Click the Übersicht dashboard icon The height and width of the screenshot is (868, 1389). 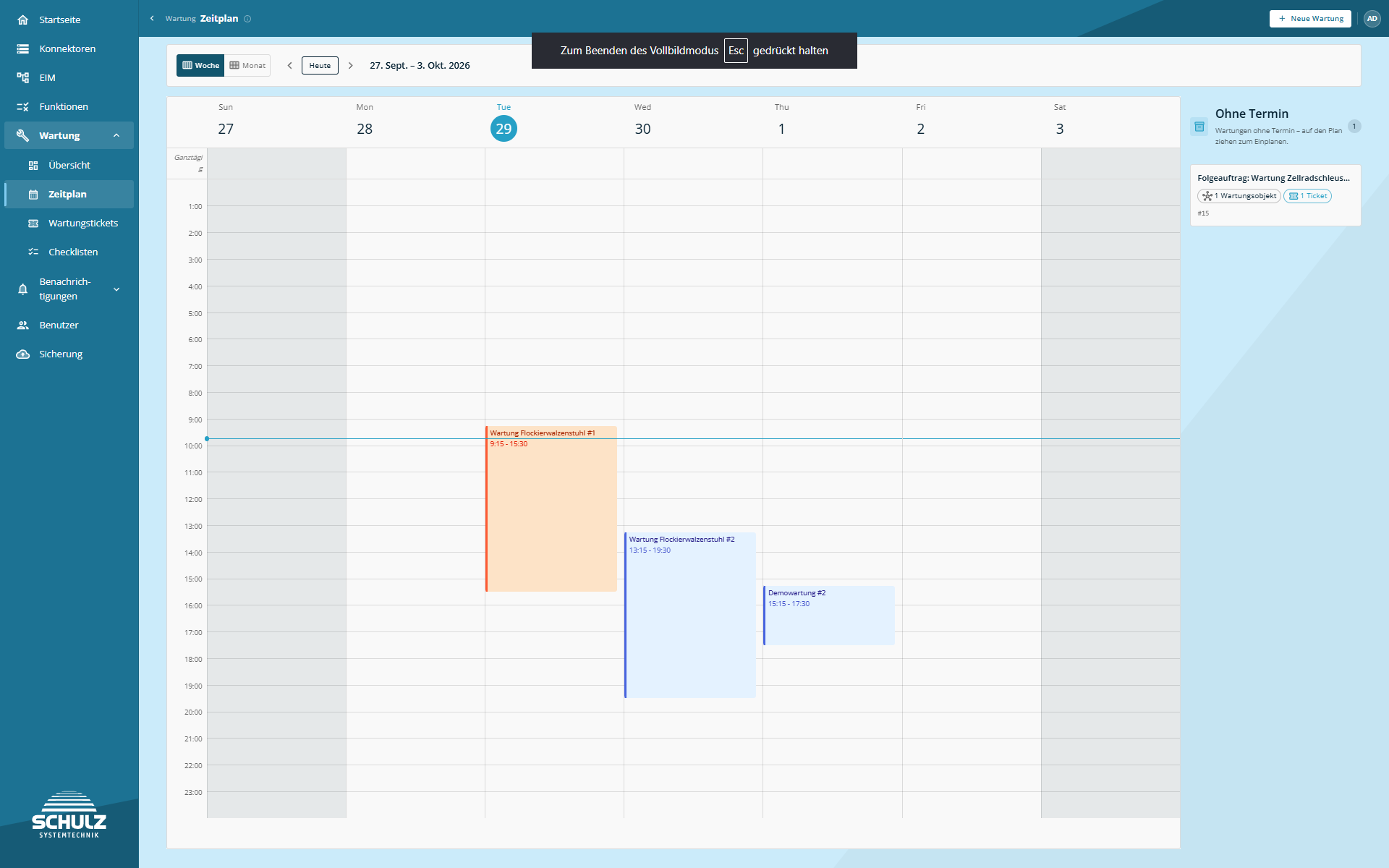click(33, 165)
